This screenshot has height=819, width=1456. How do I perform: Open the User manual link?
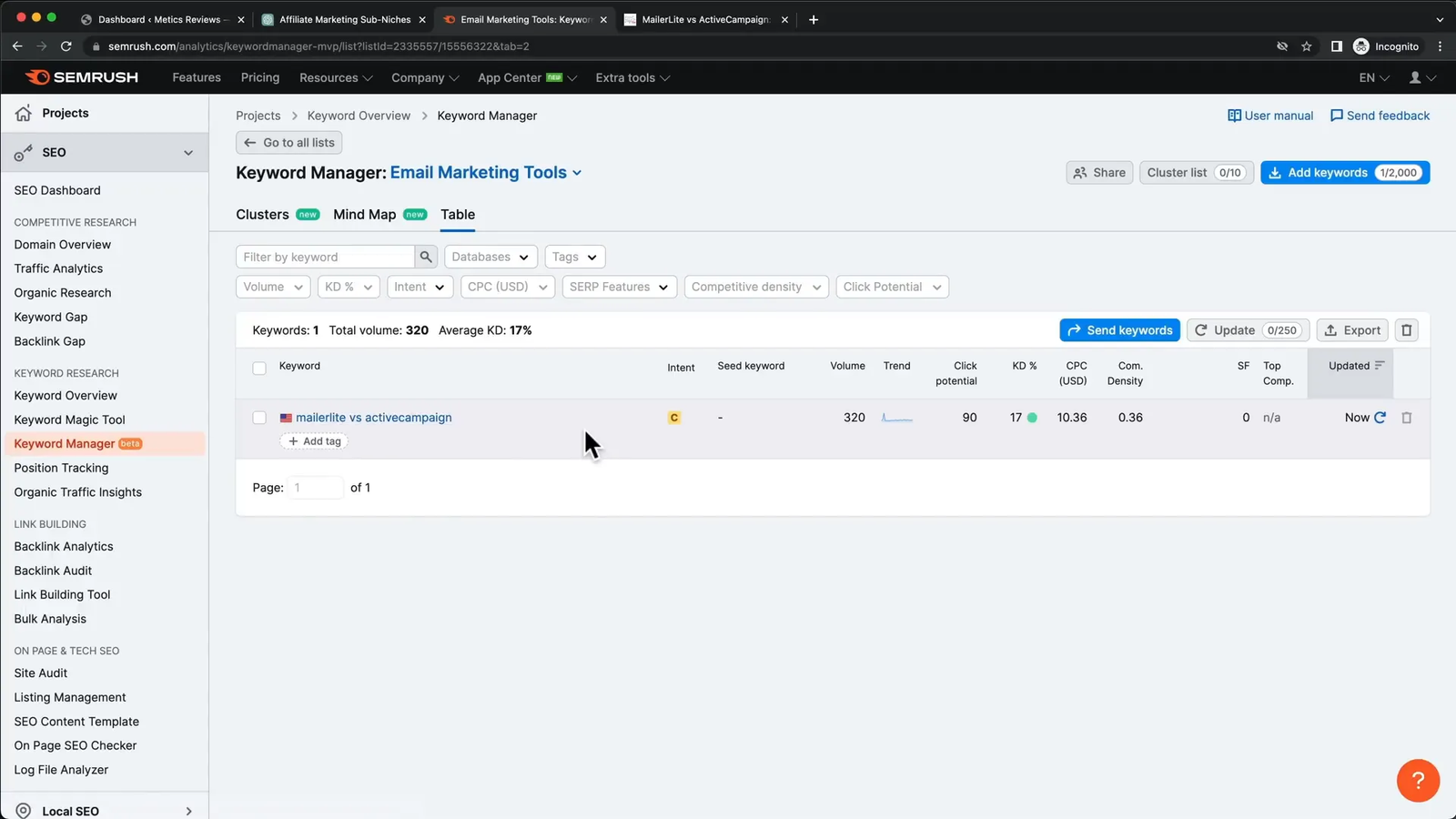1270,116
